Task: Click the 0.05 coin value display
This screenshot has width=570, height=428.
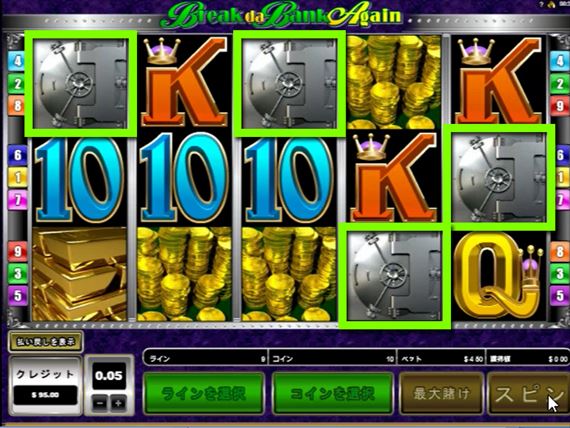Action: point(109,376)
